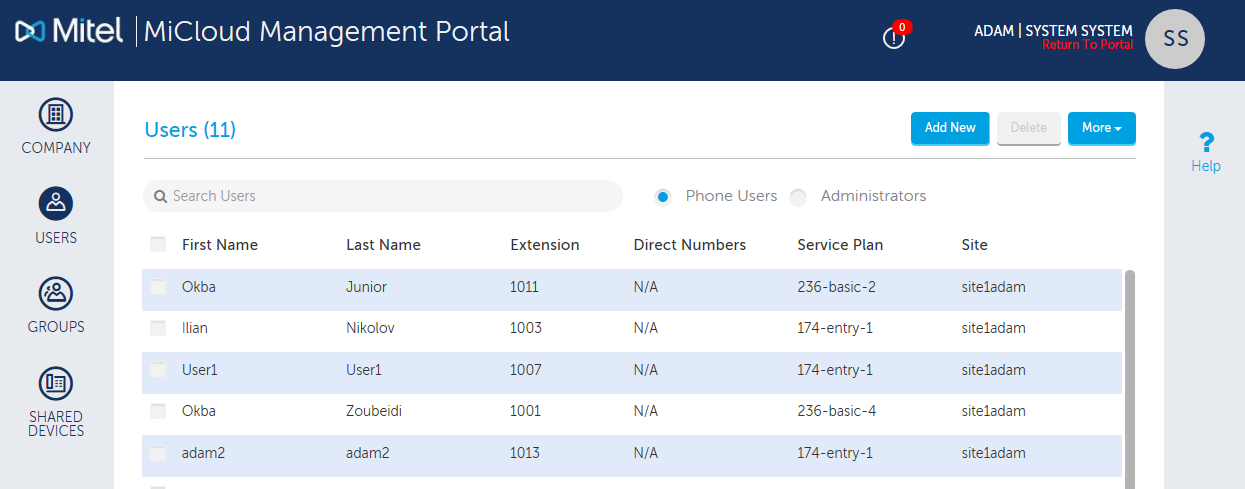Choose the Phone Users radio option

coord(663,197)
